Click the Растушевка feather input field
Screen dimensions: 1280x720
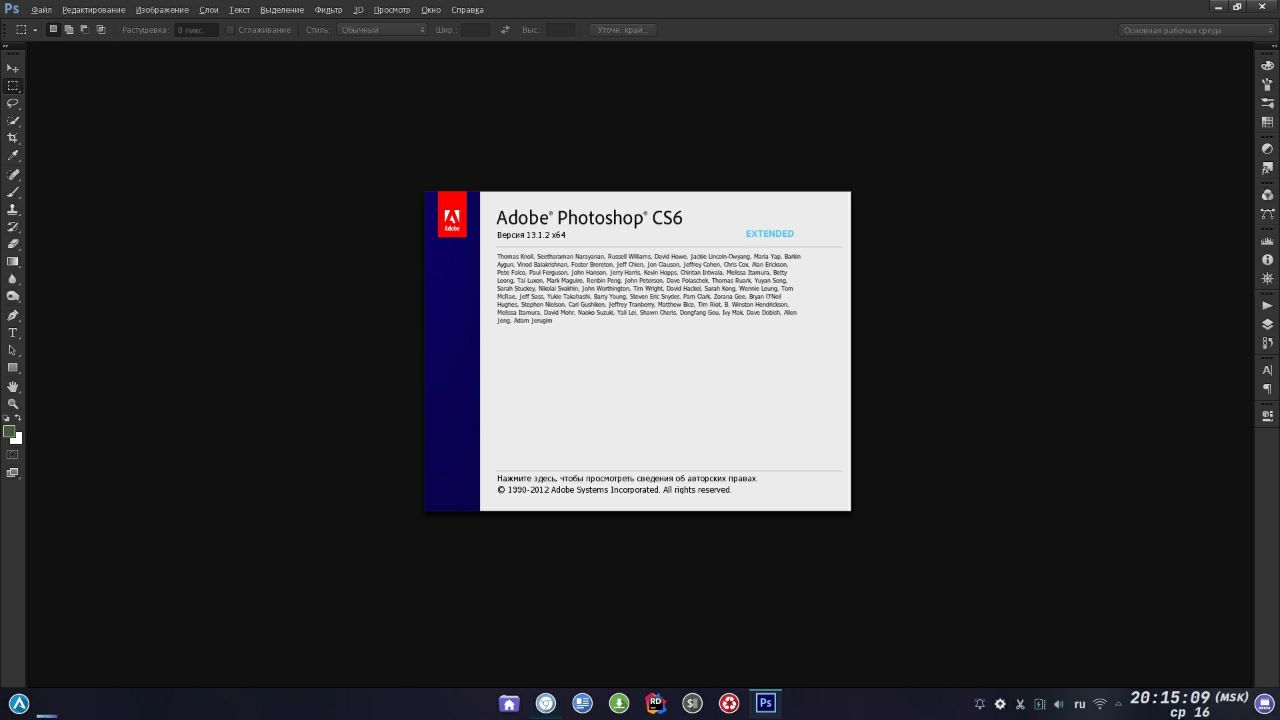[196, 30]
